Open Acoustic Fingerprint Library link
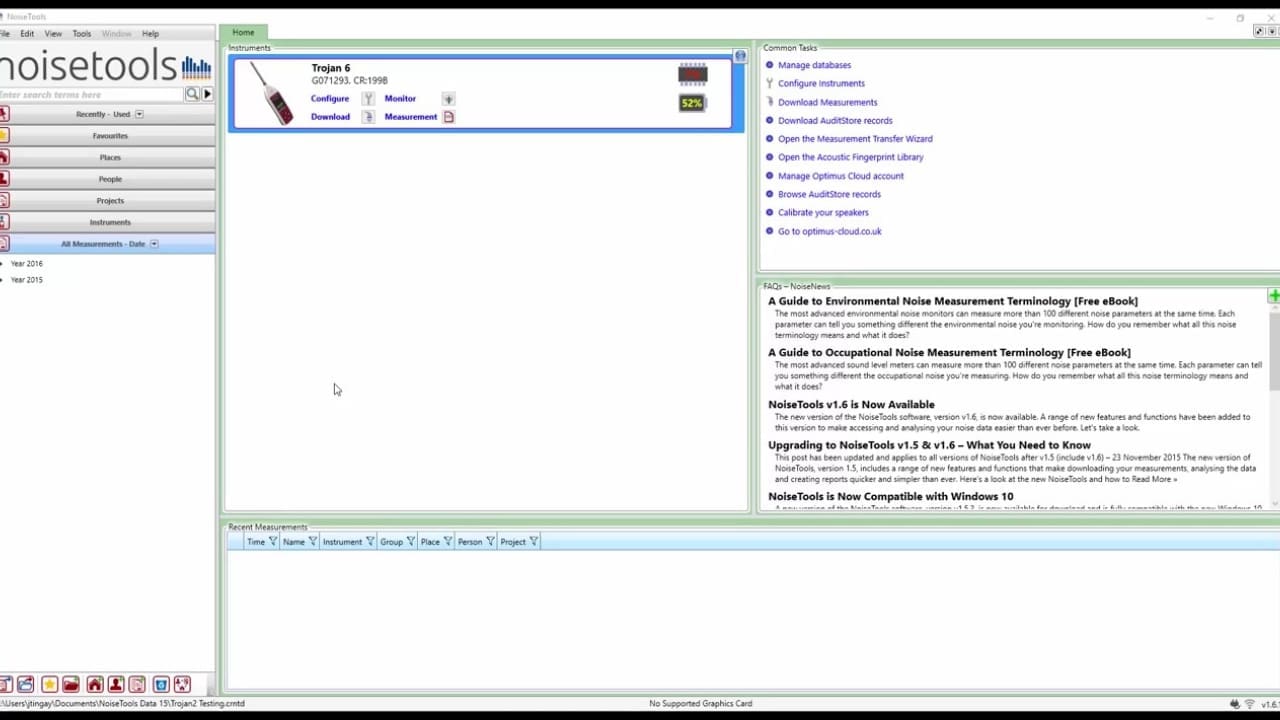Screen dimensions: 1280x720 tap(851, 157)
